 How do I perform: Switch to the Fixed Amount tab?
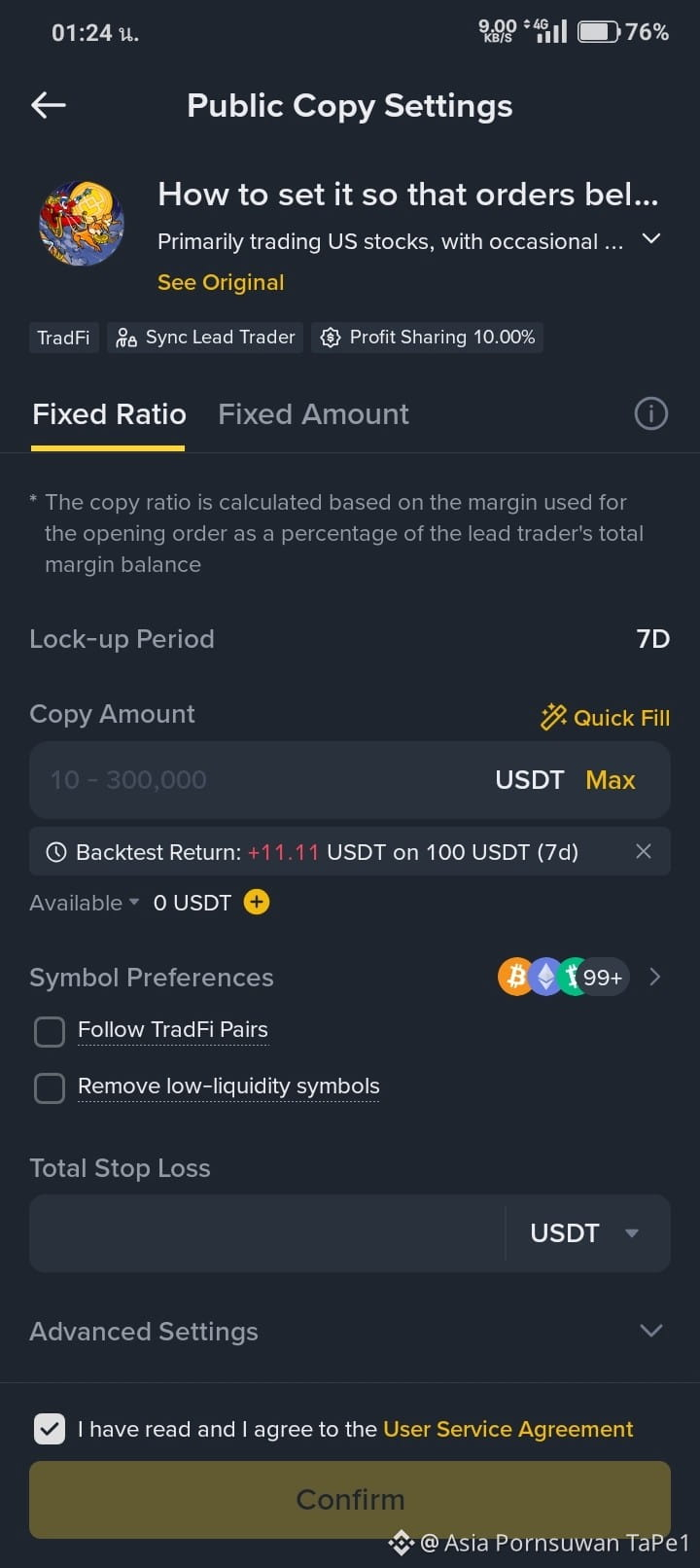[x=313, y=414]
